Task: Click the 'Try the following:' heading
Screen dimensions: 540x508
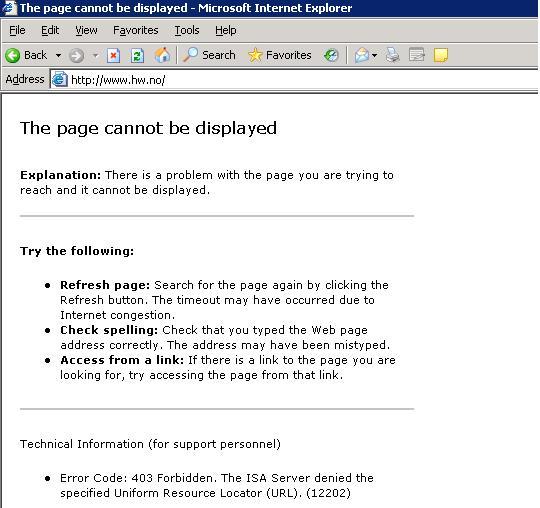Action: [x=77, y=251]
